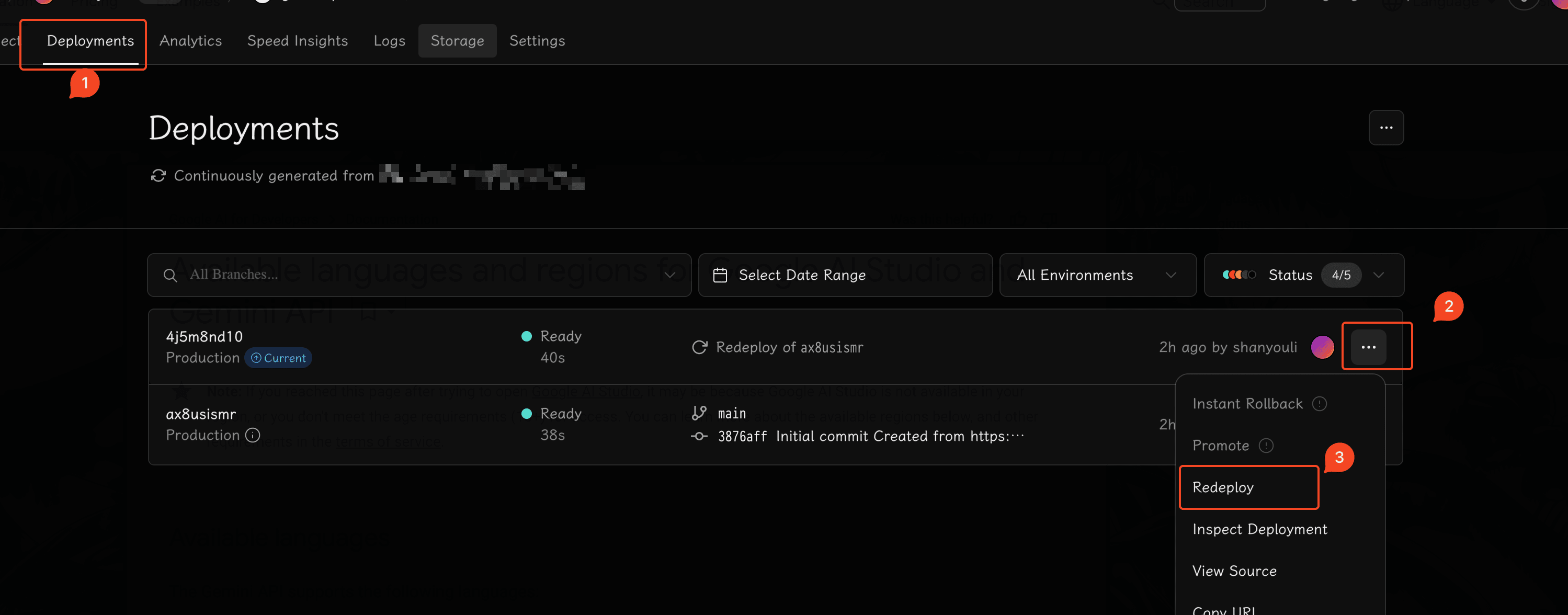Image resolution: width=1568 pixels, height=615 pixels.
Task: Choose View Source from the menu
Action: pyautogui.click(x=1234, y=571)
